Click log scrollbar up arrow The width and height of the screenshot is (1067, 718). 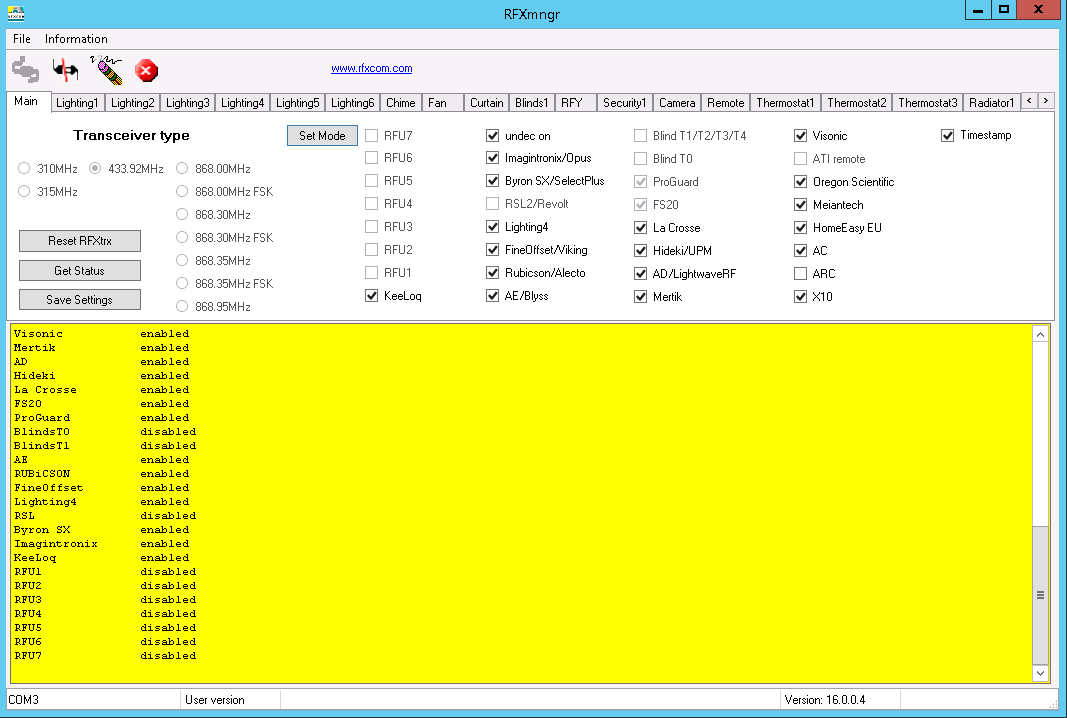pos(1040,333)
